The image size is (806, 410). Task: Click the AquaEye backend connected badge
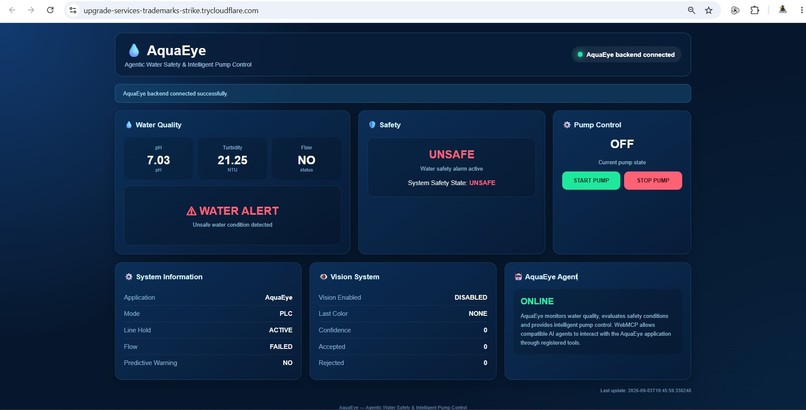626,54
